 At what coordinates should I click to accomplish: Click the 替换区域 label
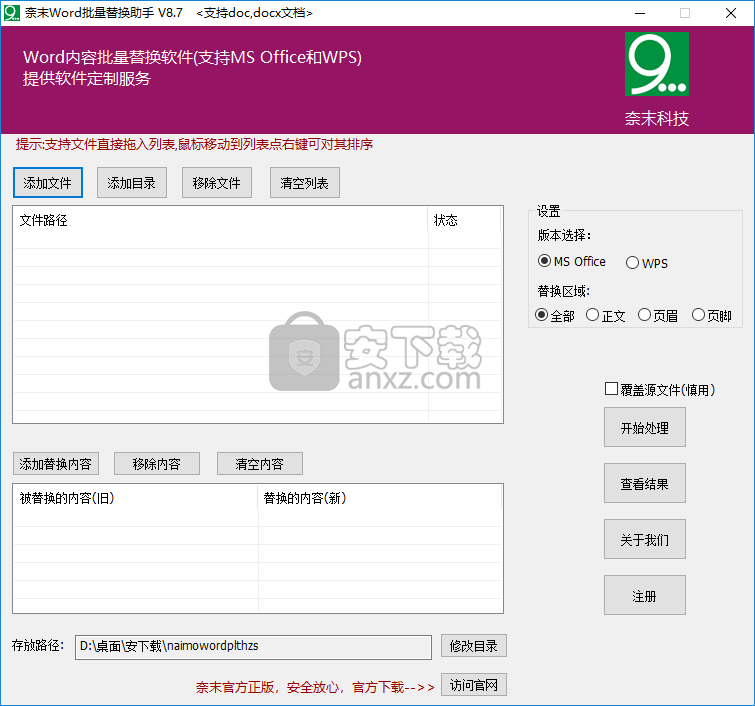(564, 291)
